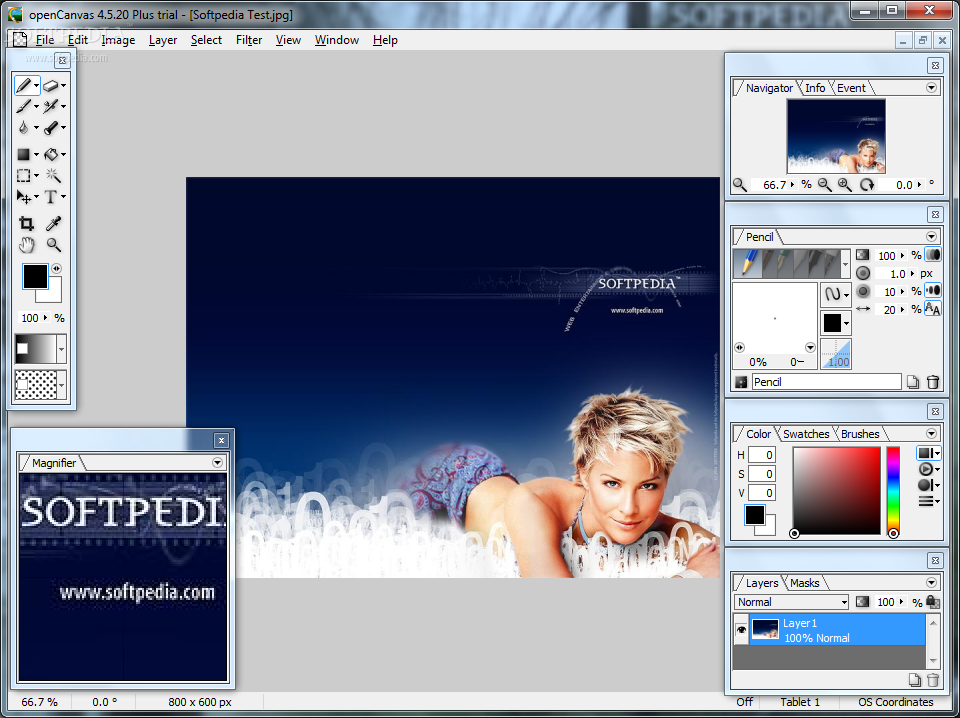The height and width of the screenshot is (718, 960).
Task: Select the Gradient square tool
Action: (x=23, y=154)
